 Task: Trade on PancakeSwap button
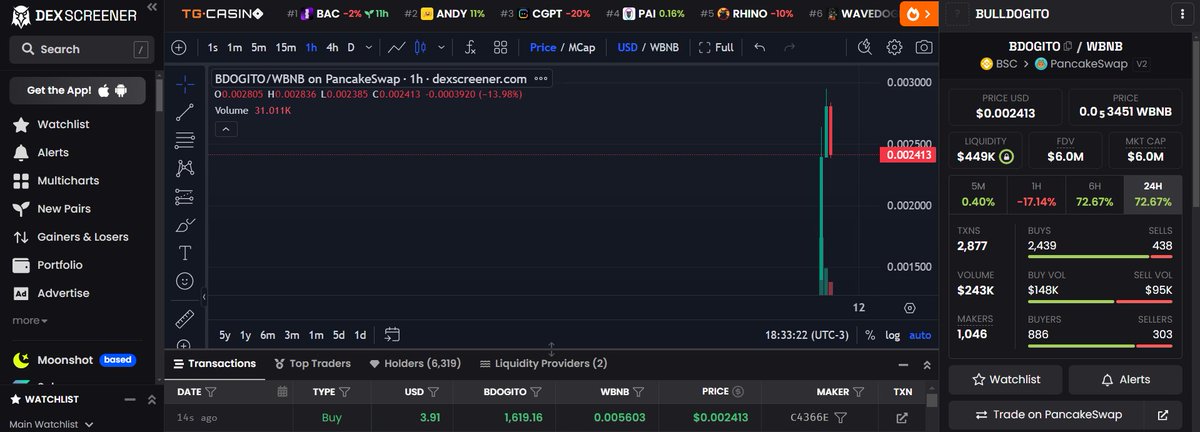1046,414
